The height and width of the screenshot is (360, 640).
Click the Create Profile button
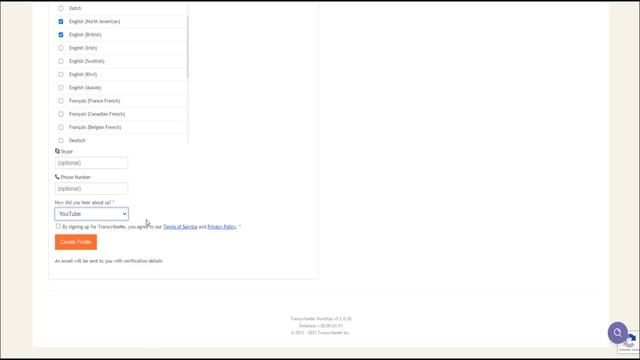(76, 242)
